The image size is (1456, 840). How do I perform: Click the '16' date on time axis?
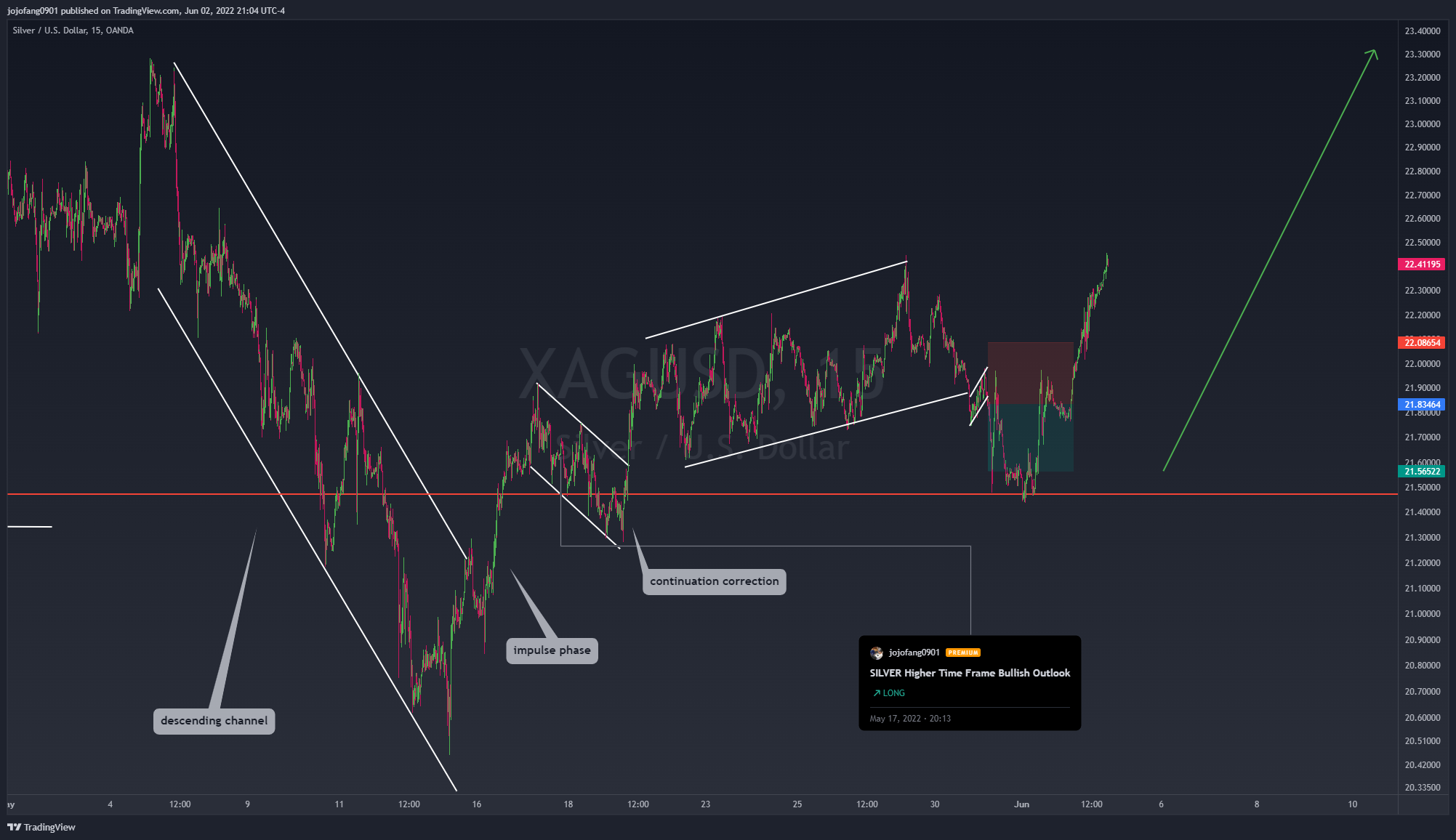click(477, 804)
